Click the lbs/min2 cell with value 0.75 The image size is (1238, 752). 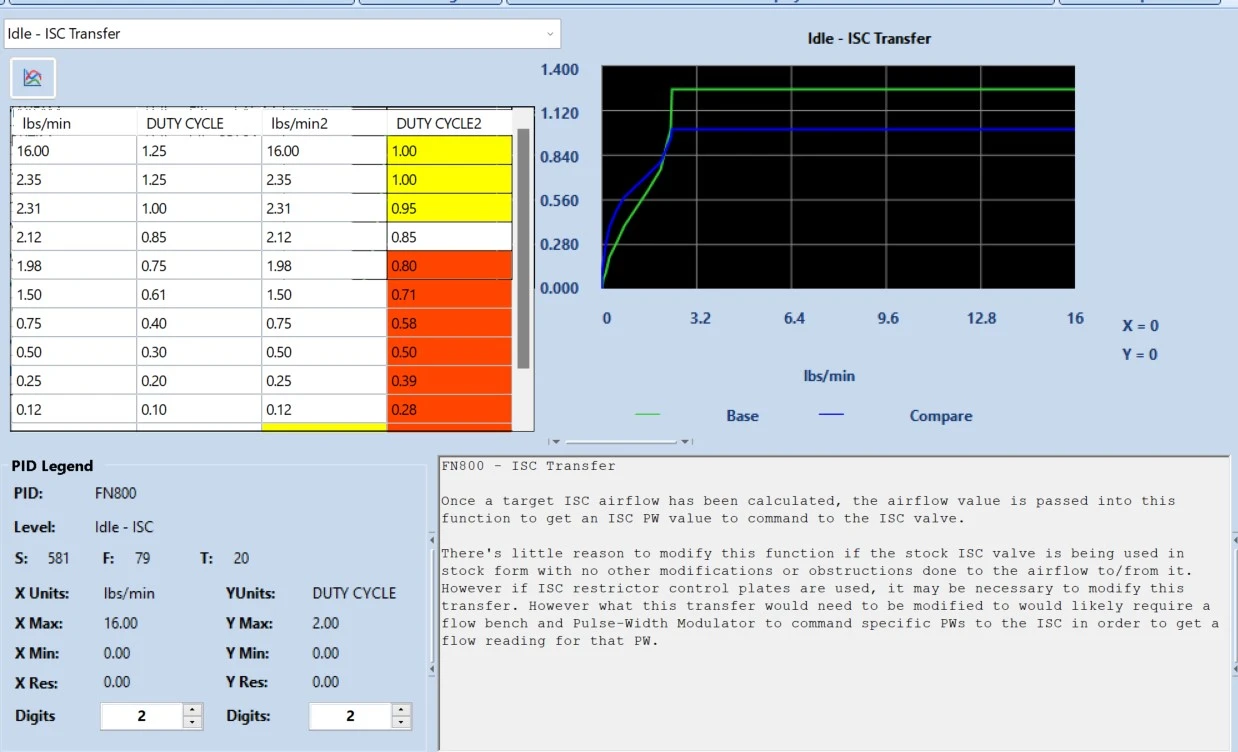[324, 323]
